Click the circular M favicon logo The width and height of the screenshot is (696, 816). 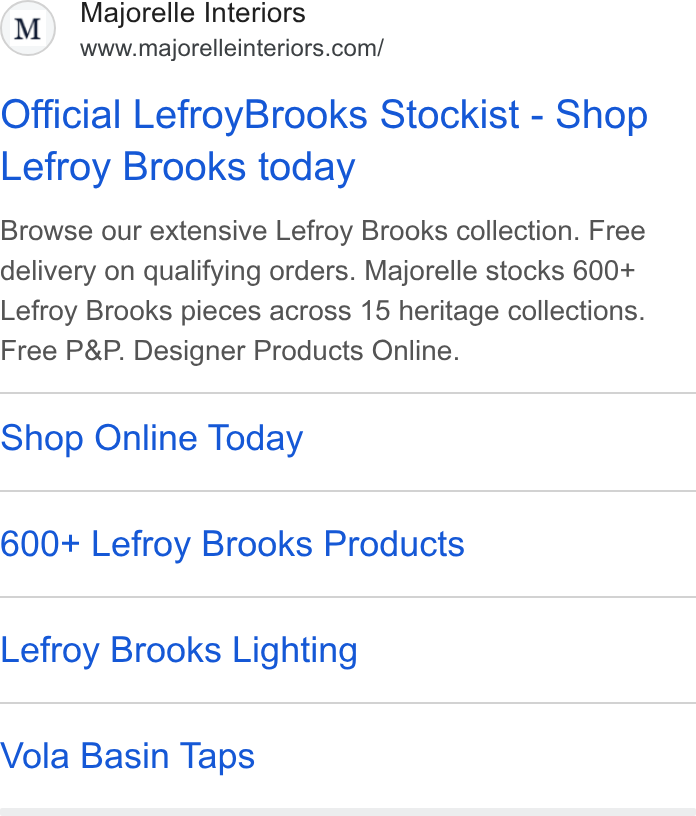pyautogui.click(x=28, y=28)
